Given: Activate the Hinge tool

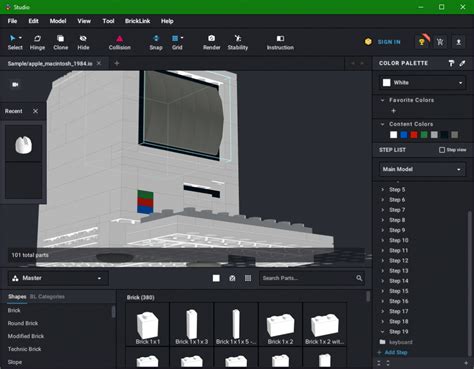Looking at the screenshot, I should pos(37,42).
